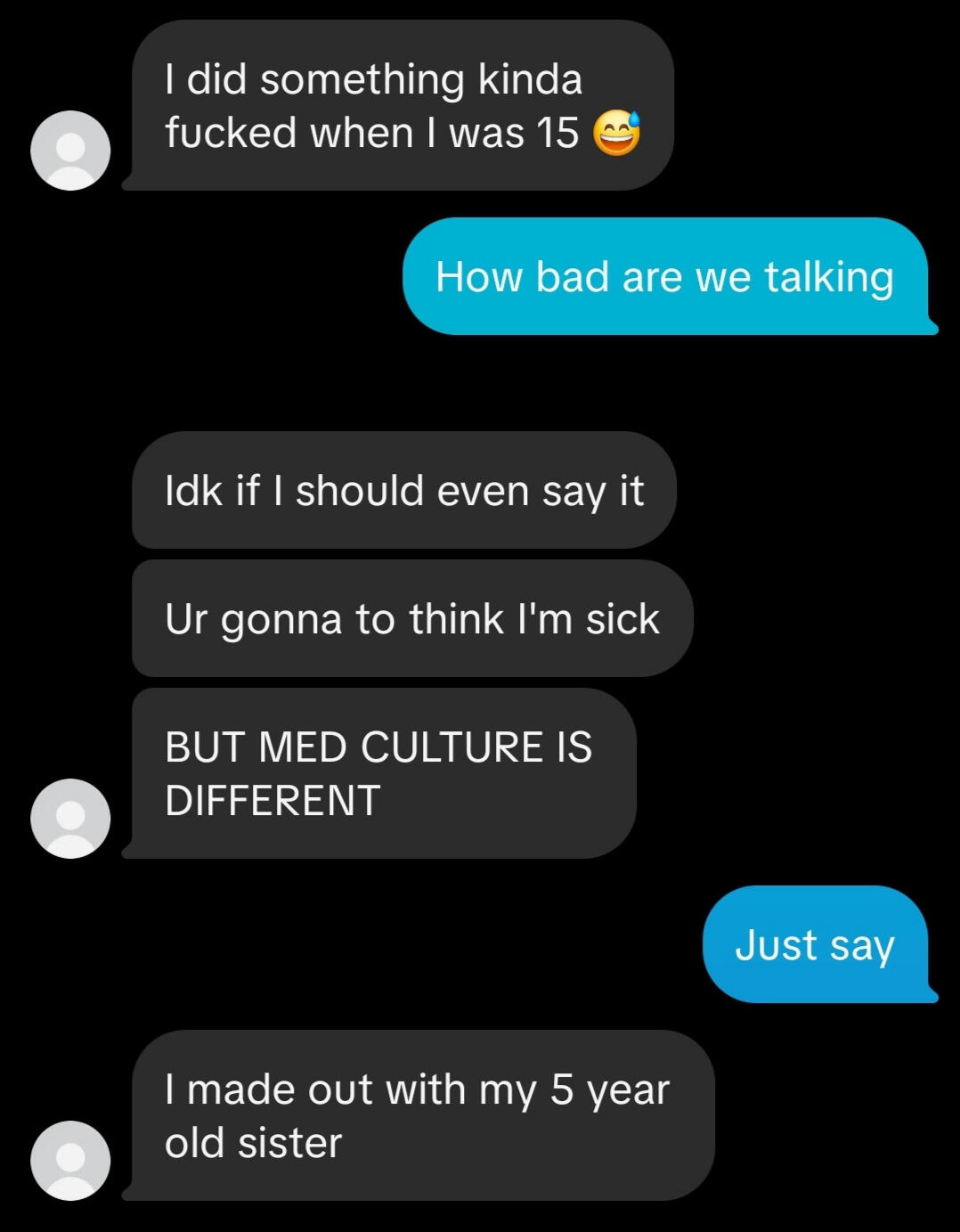This screenshot has height=1232, width=960.
Task: Click the word 'DIFFERENT' in caps message
Action: point(273,800)
